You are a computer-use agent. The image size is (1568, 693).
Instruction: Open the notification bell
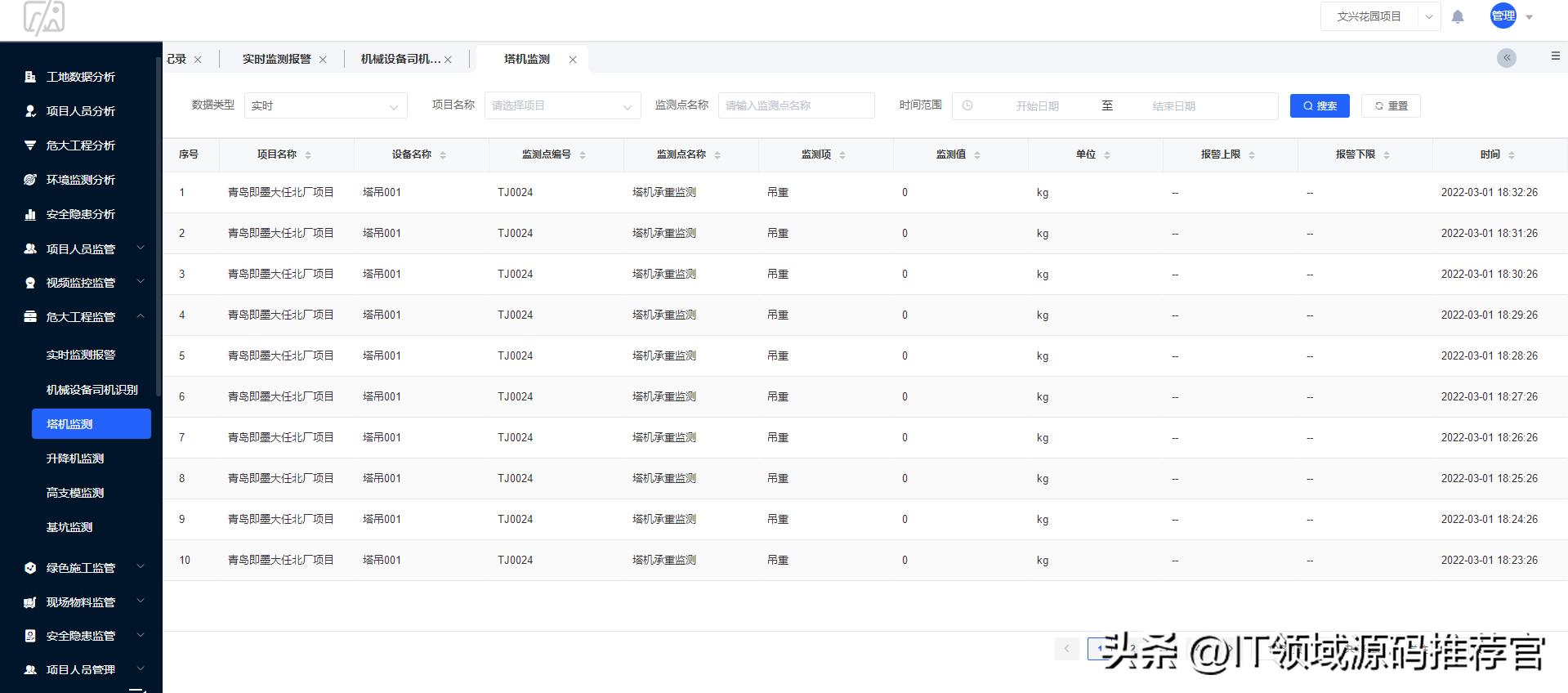[x=1458, y=16]
